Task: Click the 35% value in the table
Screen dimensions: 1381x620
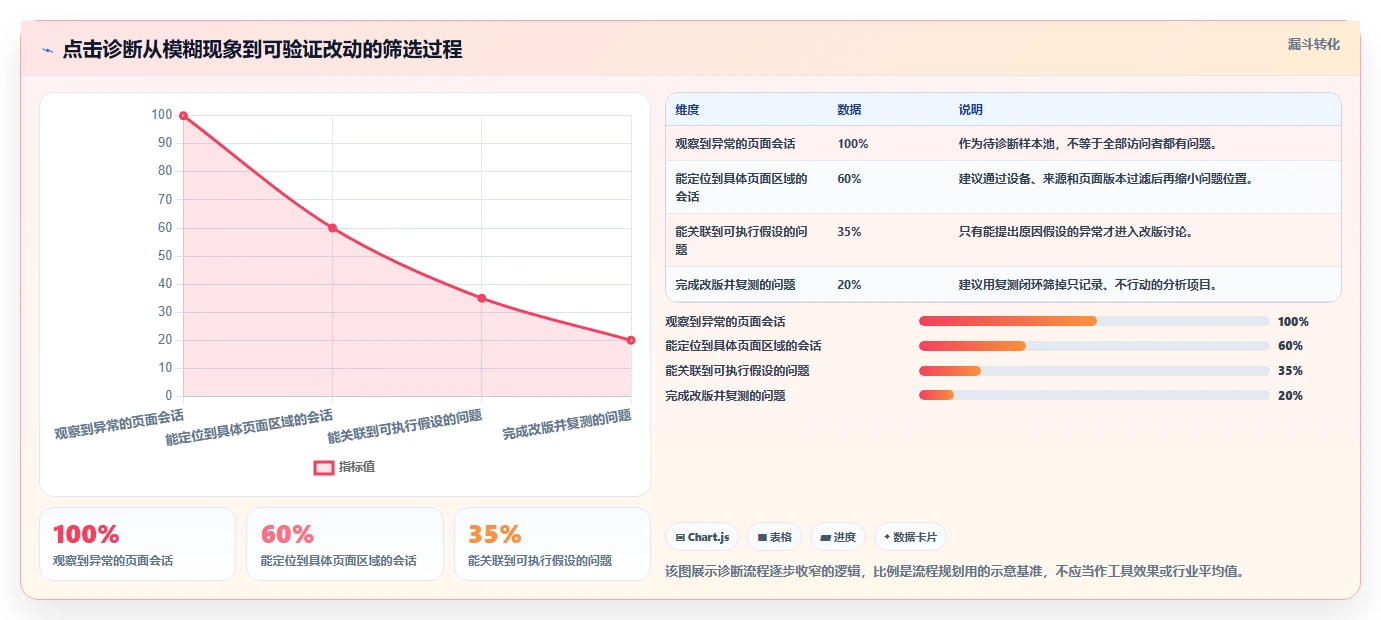Action: (x=849, y=232)
